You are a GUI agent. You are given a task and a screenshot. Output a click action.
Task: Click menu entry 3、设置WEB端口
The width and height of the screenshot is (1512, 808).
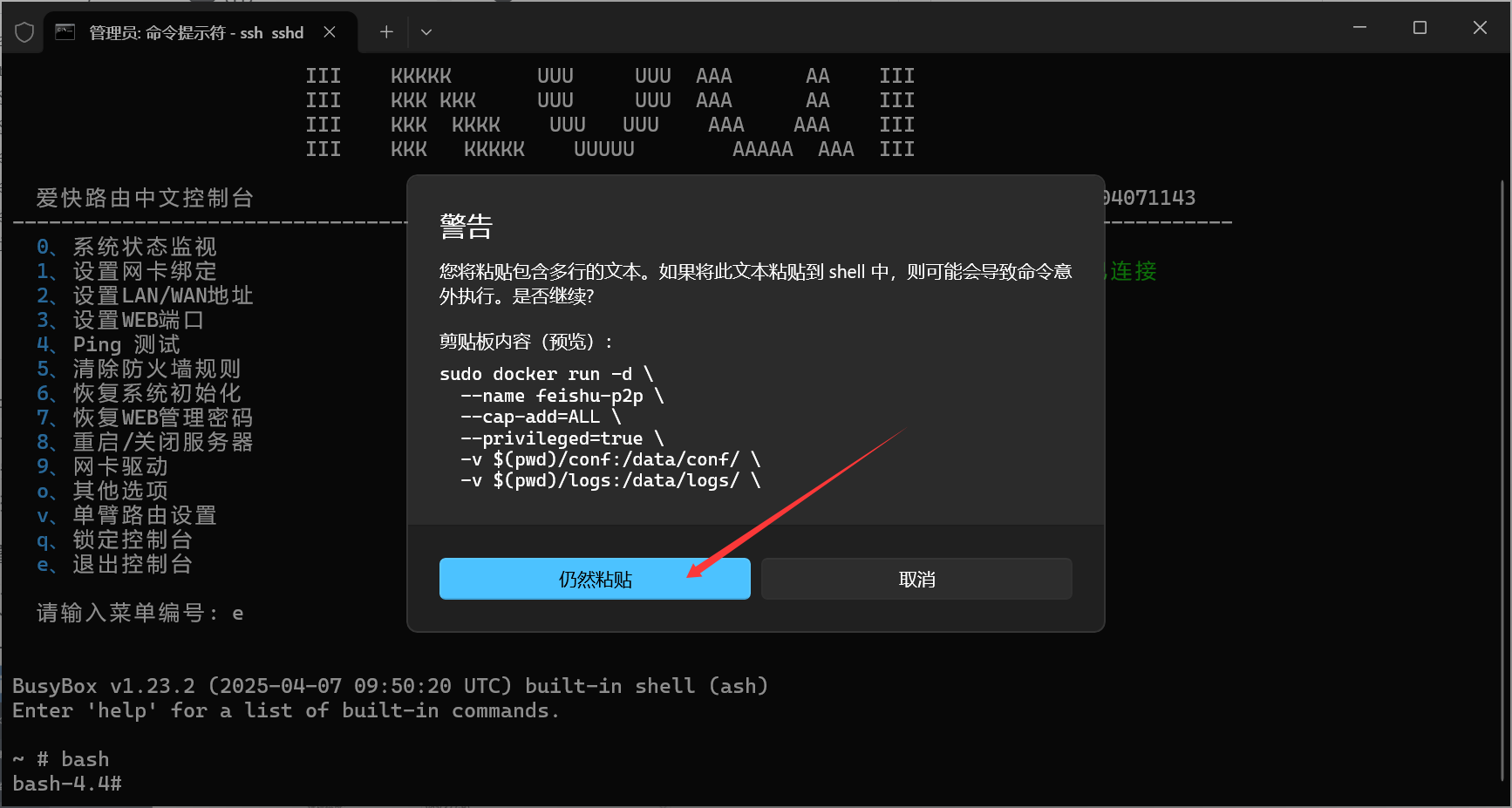point(120,320)
